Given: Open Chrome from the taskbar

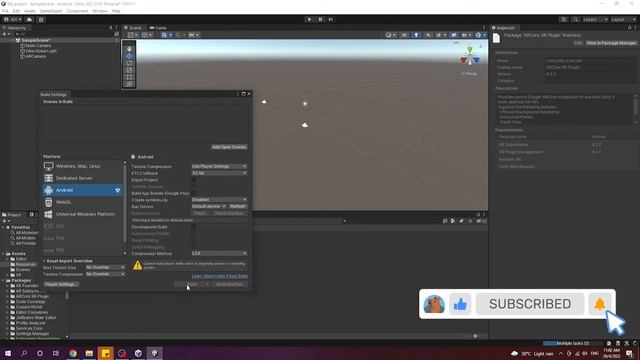Looking at the screenshot, I should click(73, 353).
